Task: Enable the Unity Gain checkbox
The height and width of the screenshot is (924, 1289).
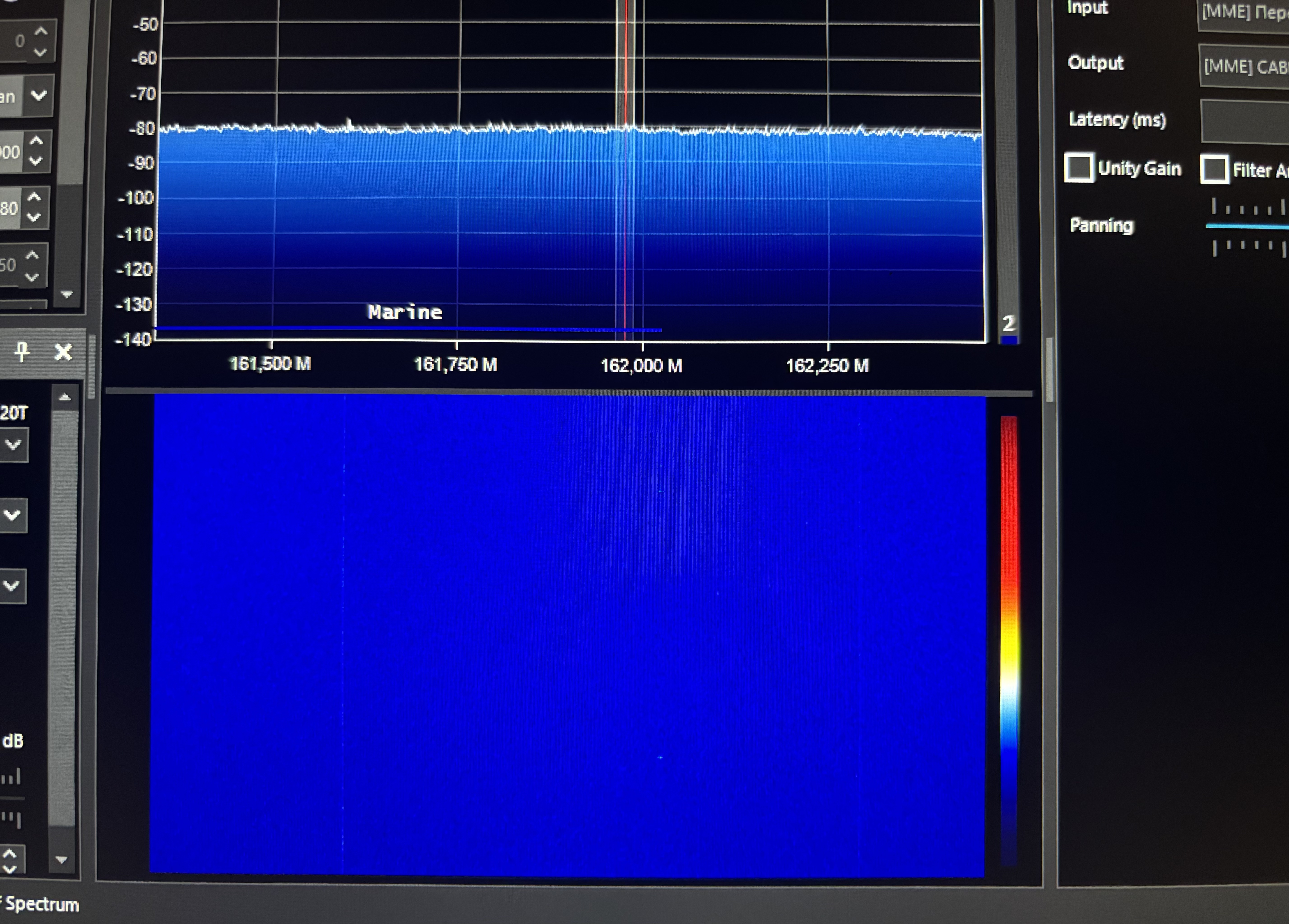Action: (1079, 168)
